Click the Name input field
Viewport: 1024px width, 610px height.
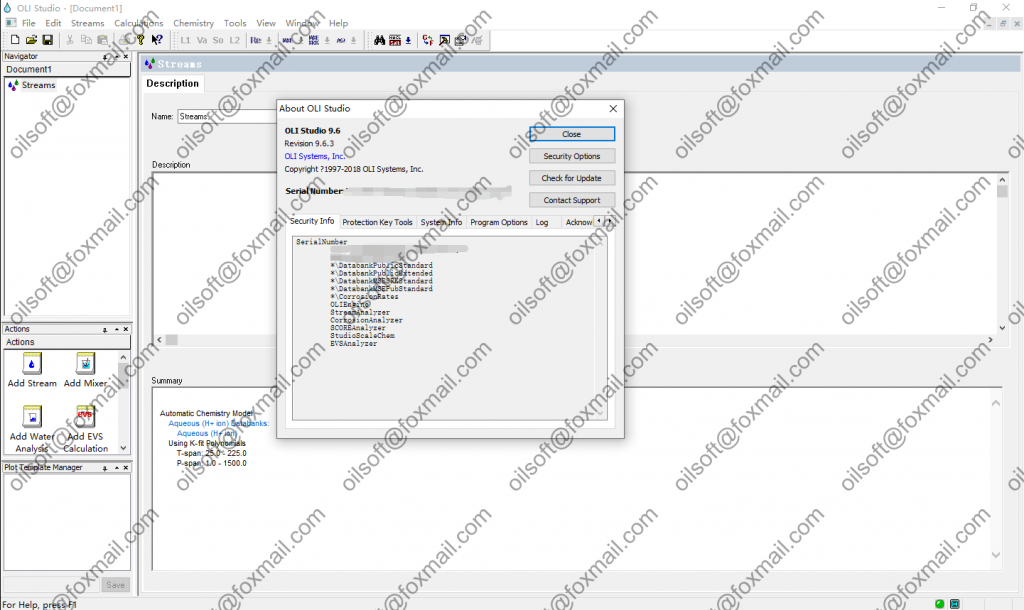[227, 116]
